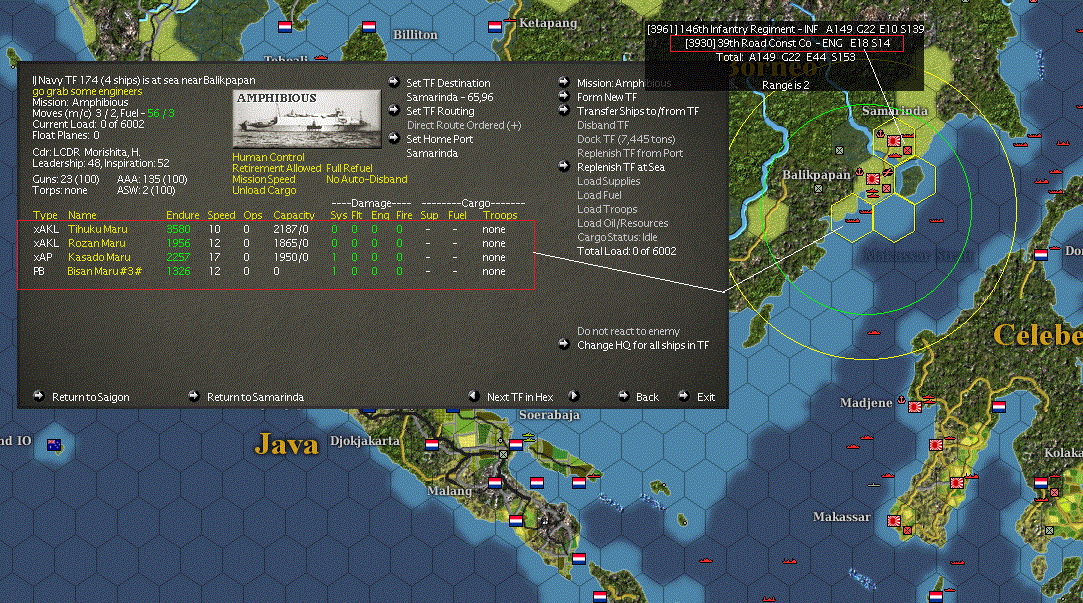Click the left arrow of Next TF in Hex
The width and height of the screenshot is (1083, 603).
[x=474, y=396]
